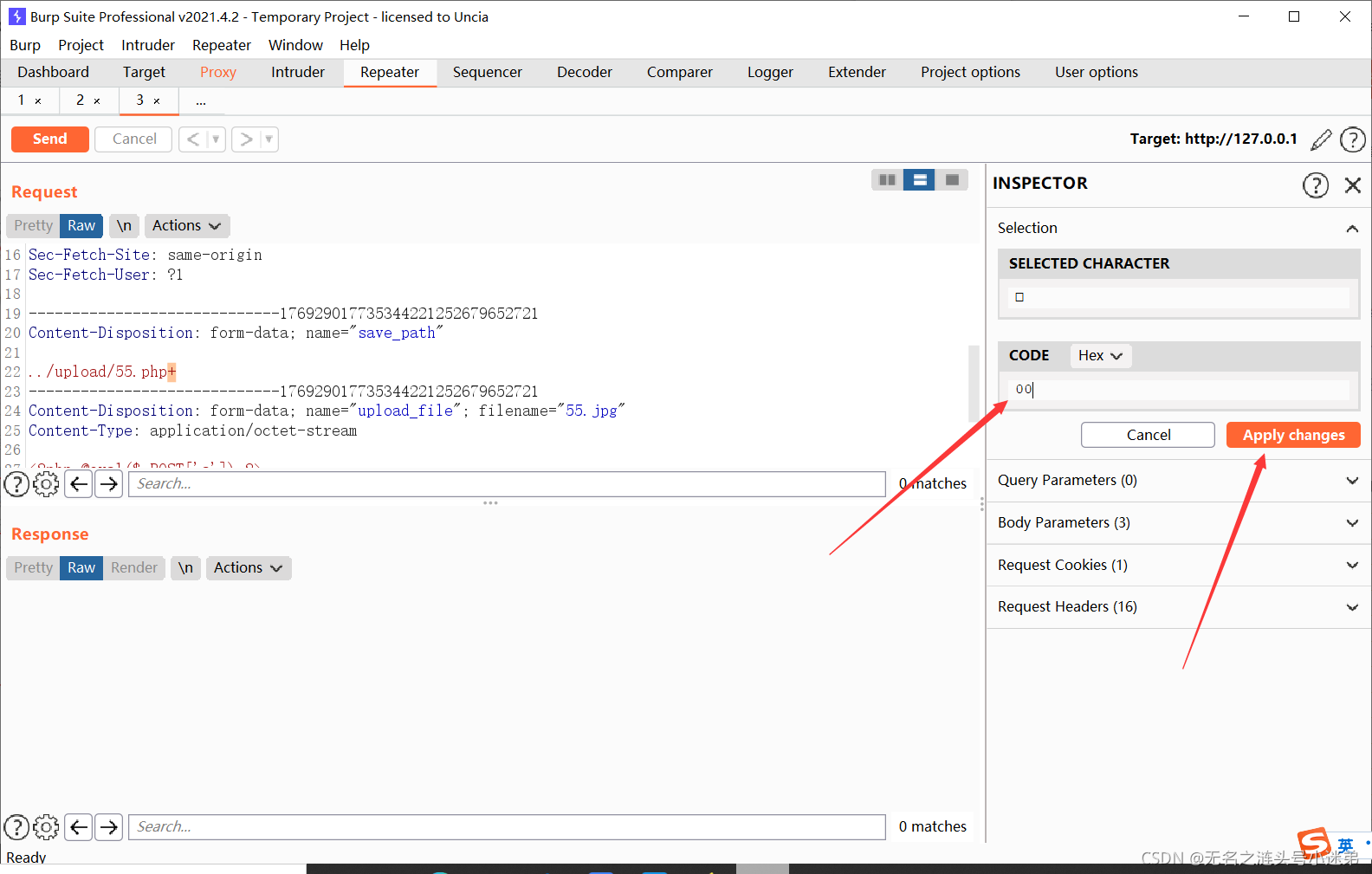Go to previous match in Response search

tap(79, 827)
